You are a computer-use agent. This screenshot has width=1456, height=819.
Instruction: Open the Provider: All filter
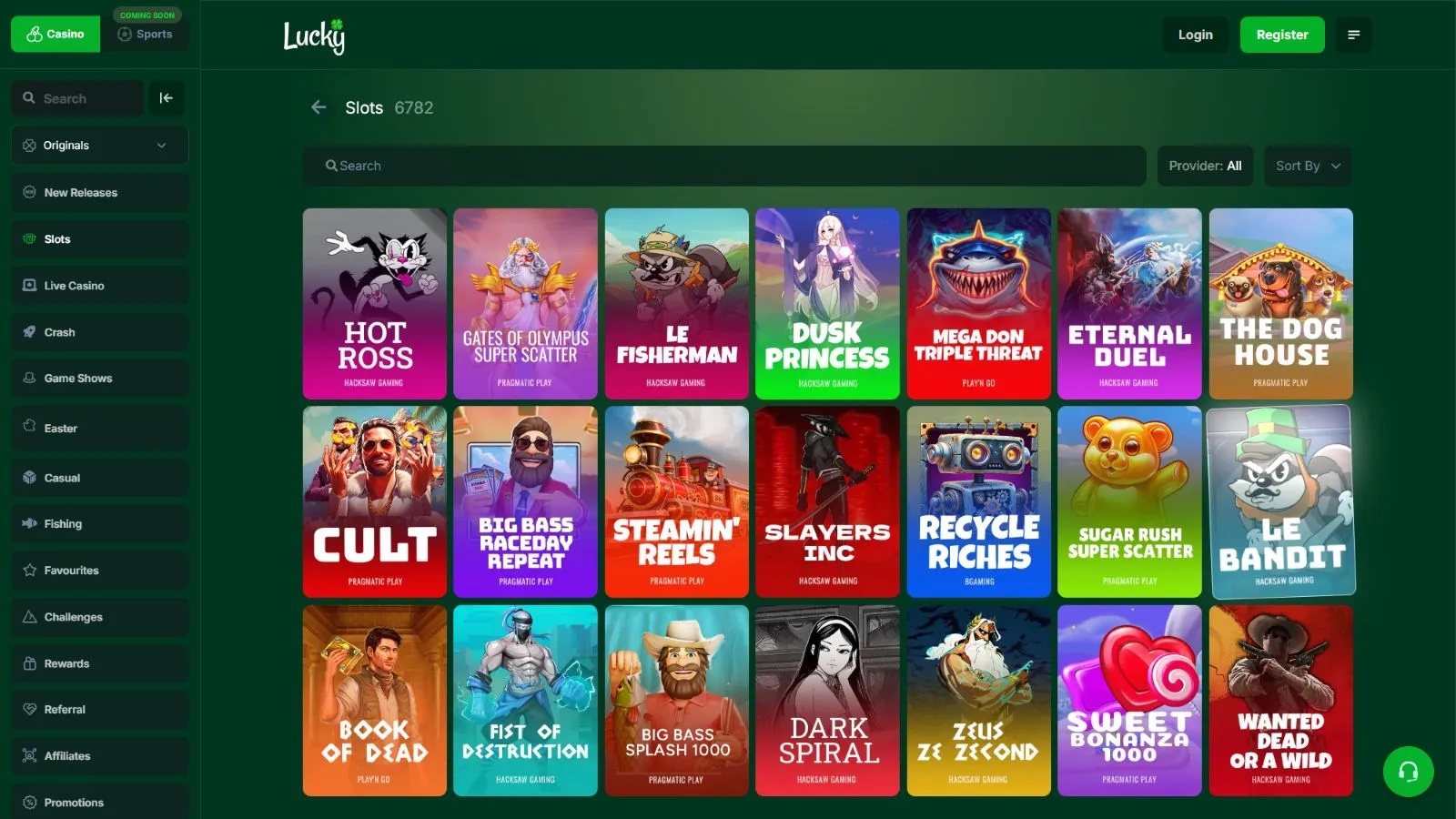click(1205, 166)
